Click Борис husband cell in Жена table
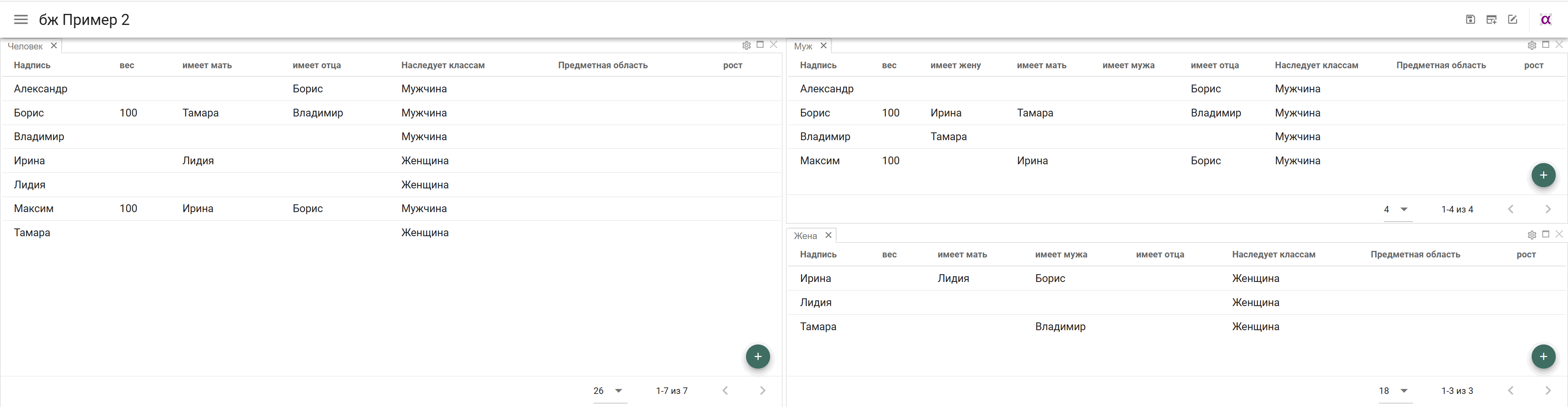Viewport: 1568px width, 407px height. [1050, 278]
